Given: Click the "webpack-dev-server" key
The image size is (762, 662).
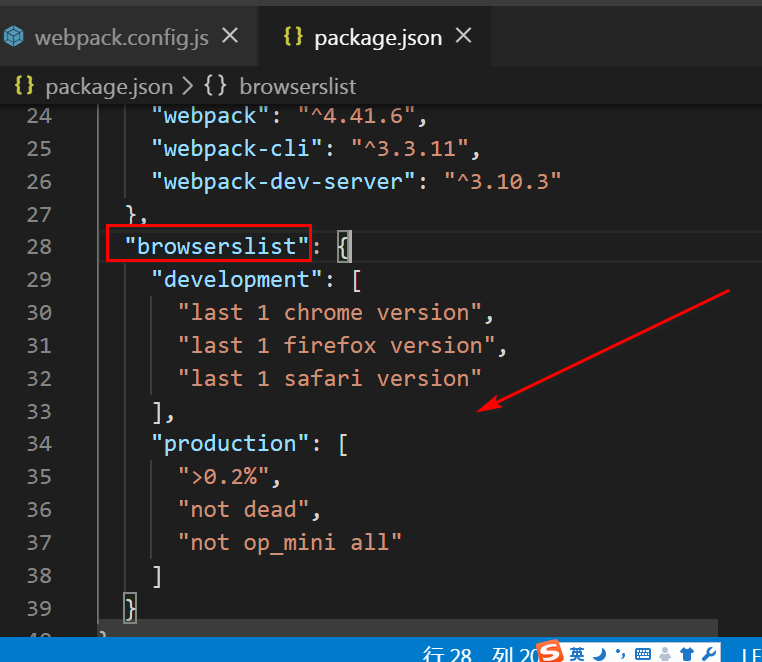Looking at the screenshot, I should 283,181.
